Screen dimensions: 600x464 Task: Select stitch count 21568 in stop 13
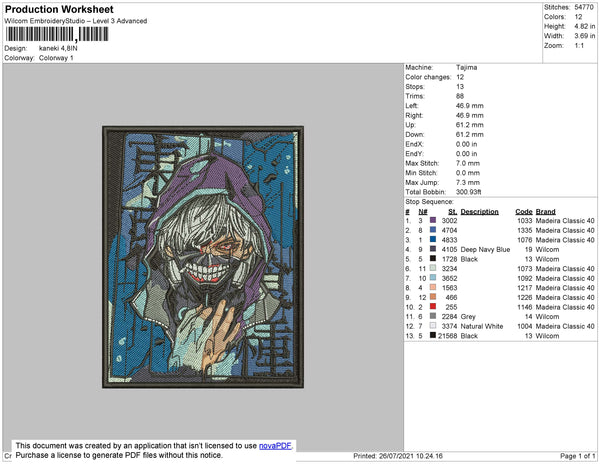tap(447, 336)
